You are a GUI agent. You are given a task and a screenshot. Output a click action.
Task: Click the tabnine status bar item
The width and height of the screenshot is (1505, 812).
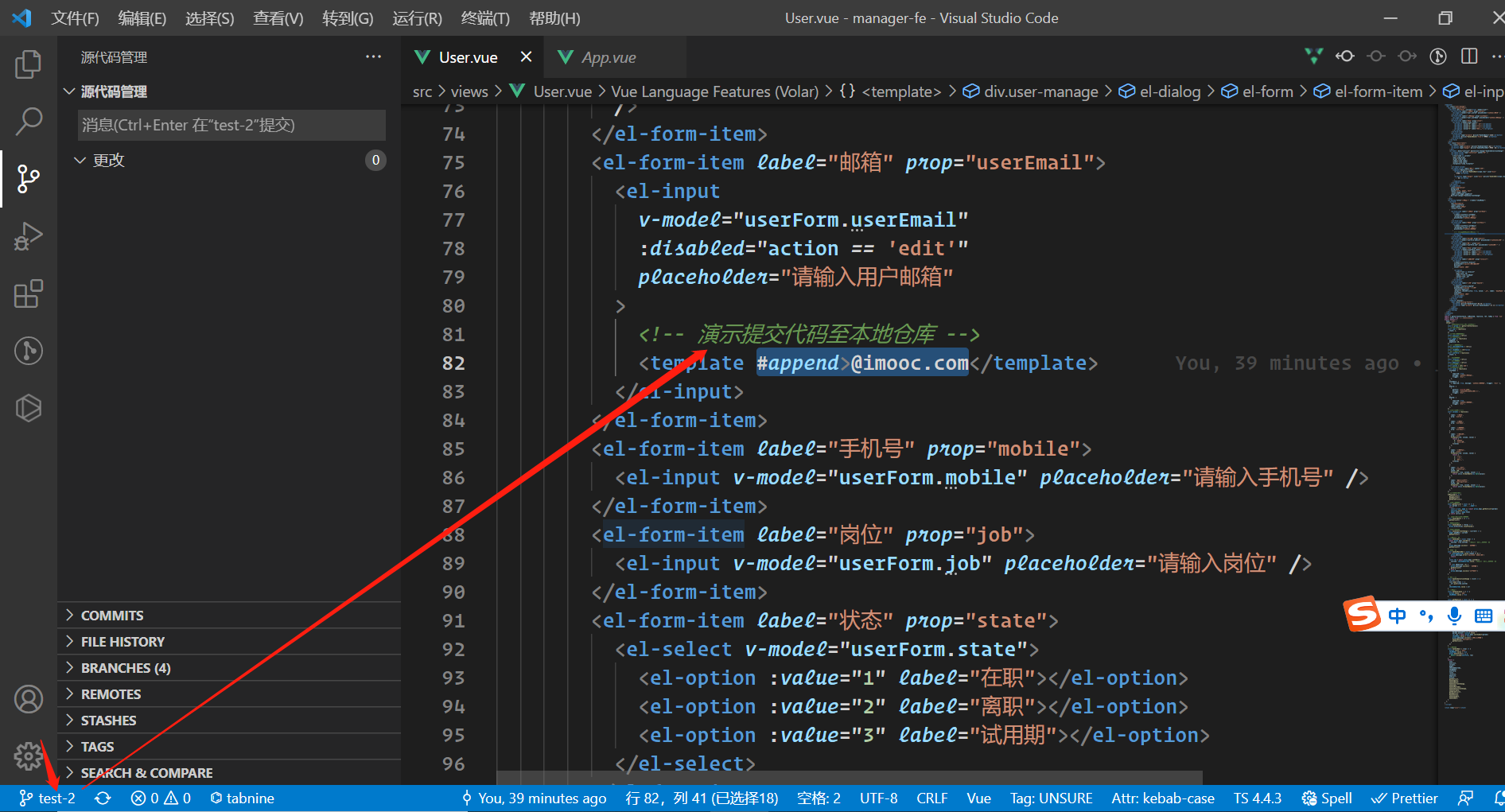(243, 798)
